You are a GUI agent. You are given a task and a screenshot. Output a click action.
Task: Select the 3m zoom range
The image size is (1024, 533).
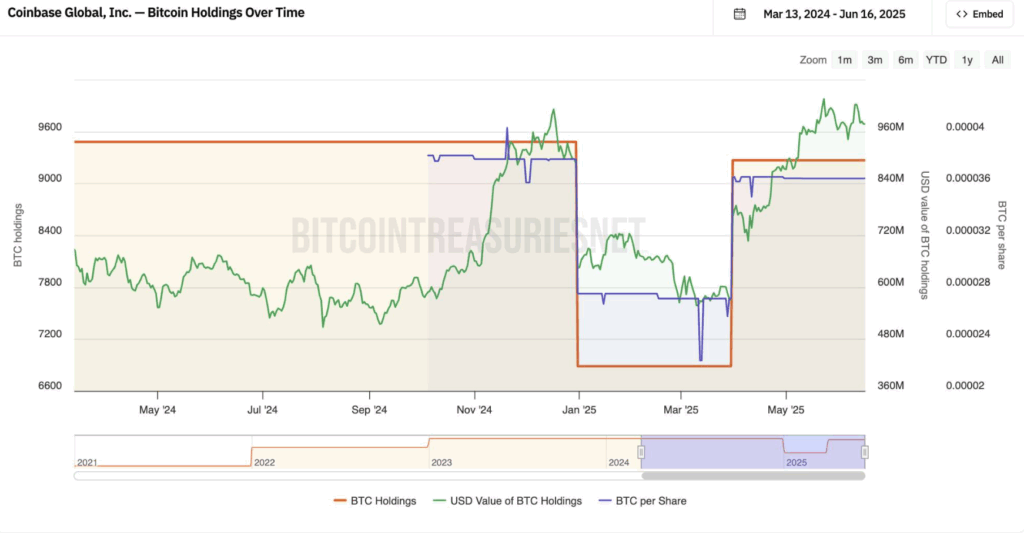(x=875, y=60)
